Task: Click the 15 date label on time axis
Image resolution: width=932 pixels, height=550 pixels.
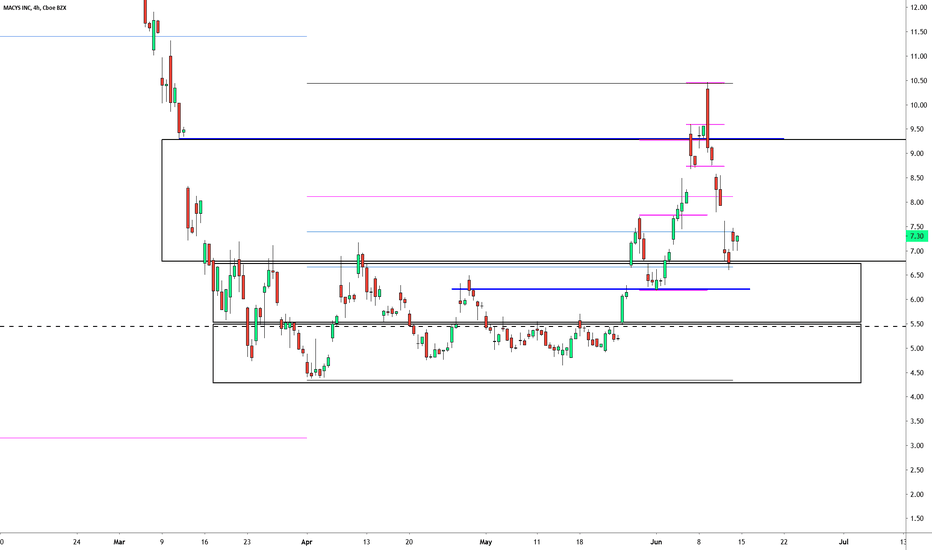Action: click(741, 542)
